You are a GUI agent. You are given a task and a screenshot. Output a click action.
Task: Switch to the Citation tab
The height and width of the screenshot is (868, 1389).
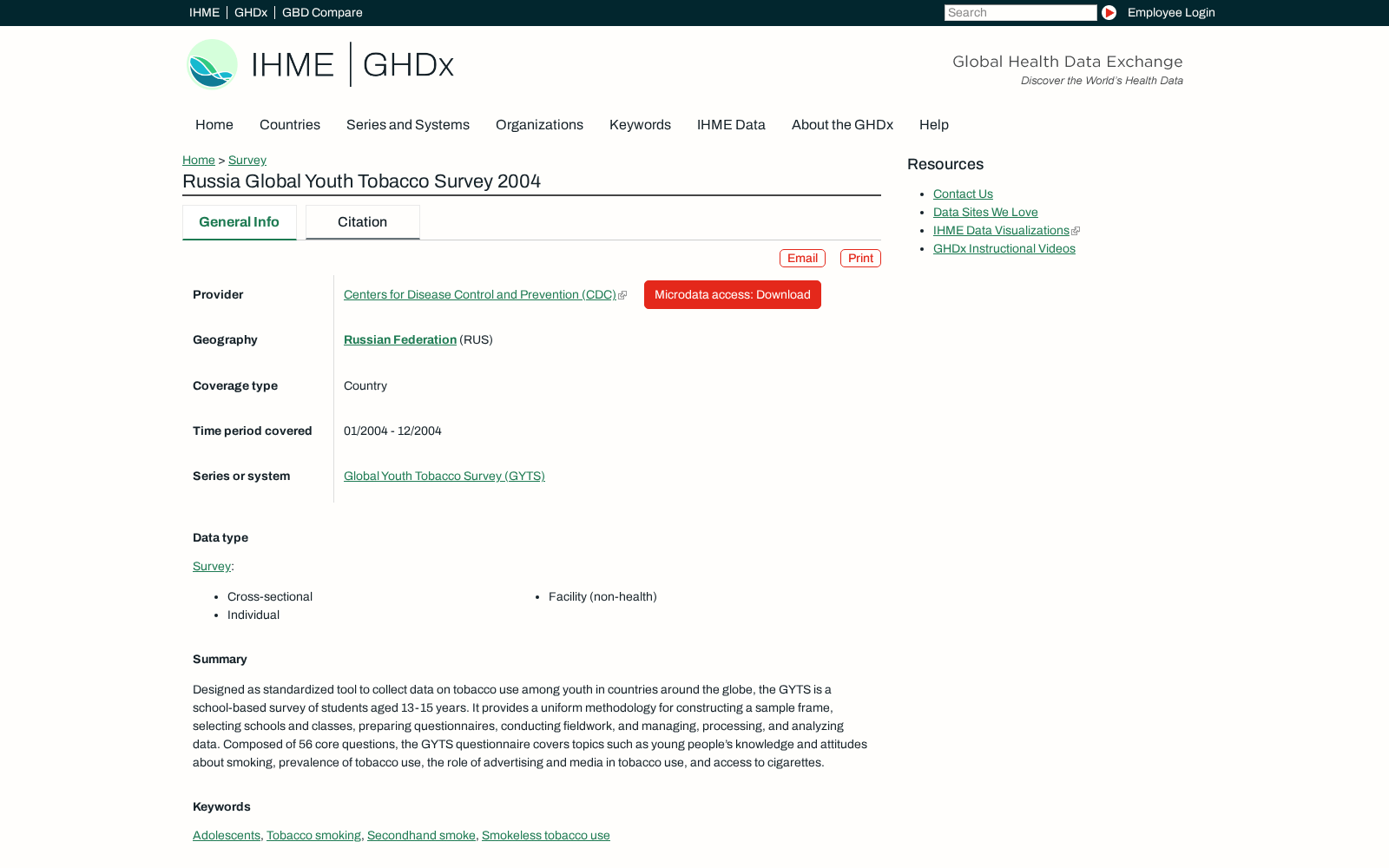tap(363, 222)
